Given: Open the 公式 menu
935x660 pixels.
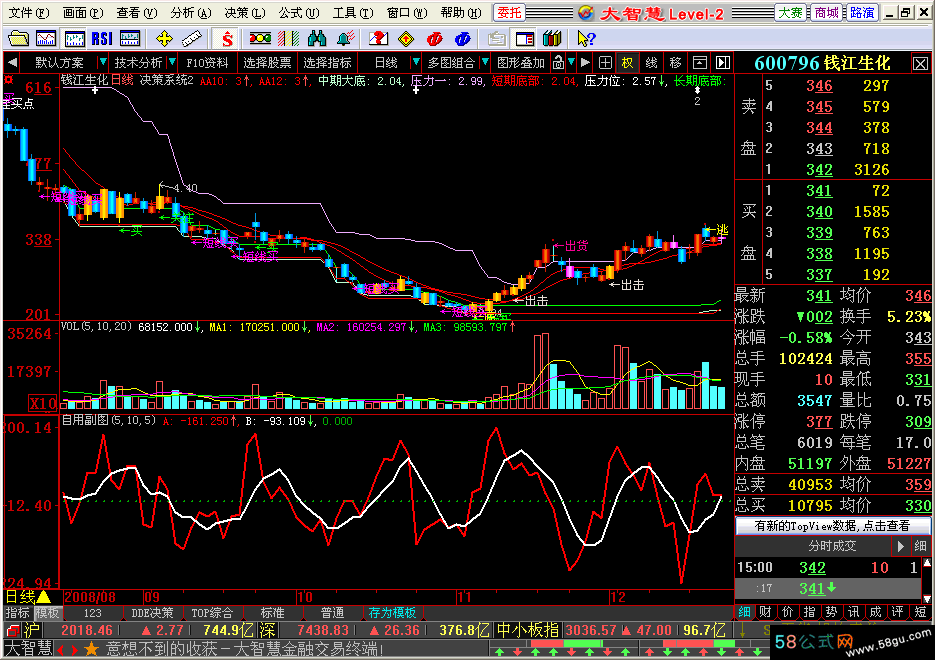Looking at the screenshot, I should [x=298, y=13].
